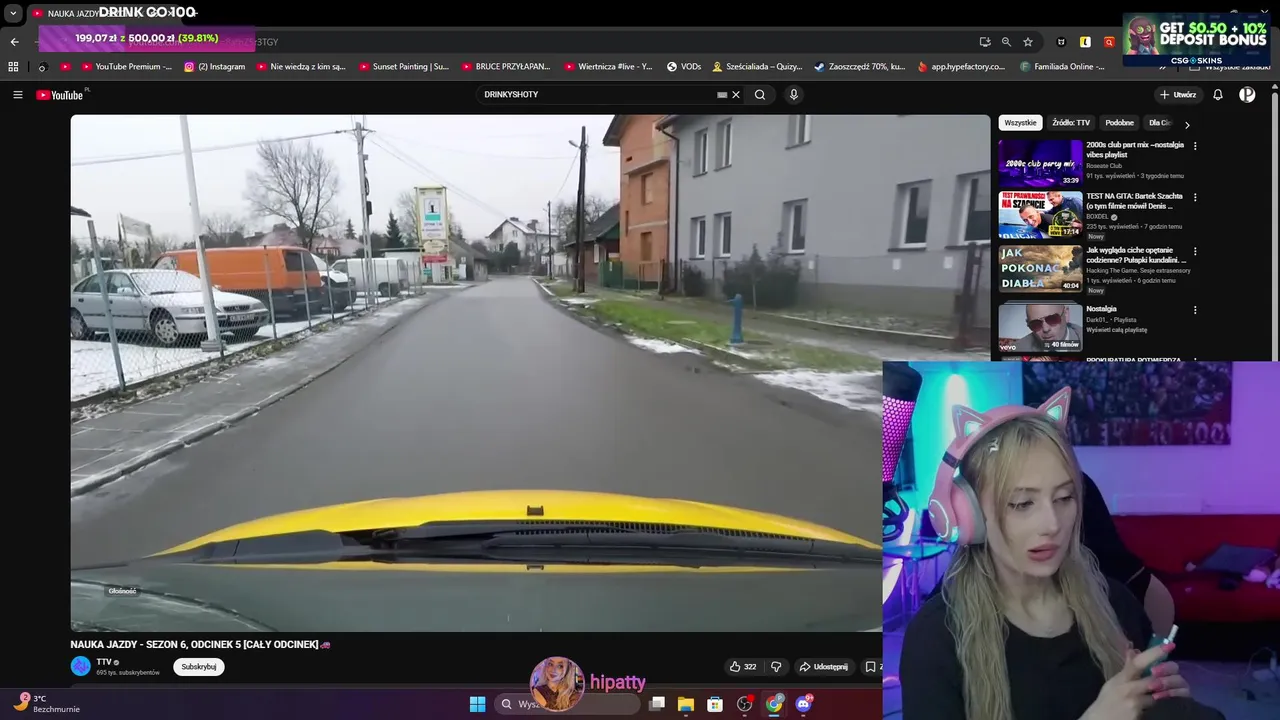The height and width of the screenshot is (720, 1280).
Task: Go back with the browser back arrow
Action: point(14,42)
